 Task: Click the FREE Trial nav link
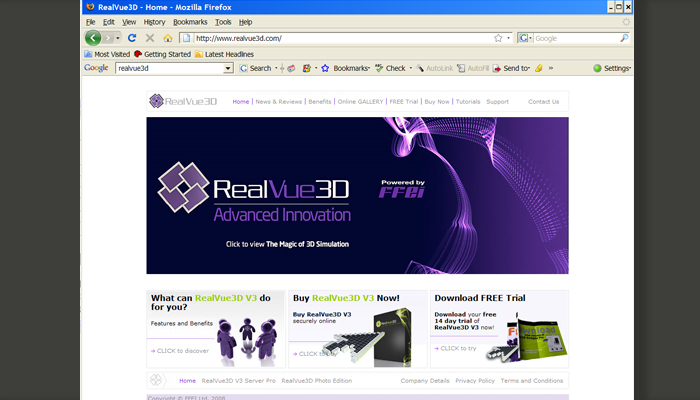coord(404,102)
